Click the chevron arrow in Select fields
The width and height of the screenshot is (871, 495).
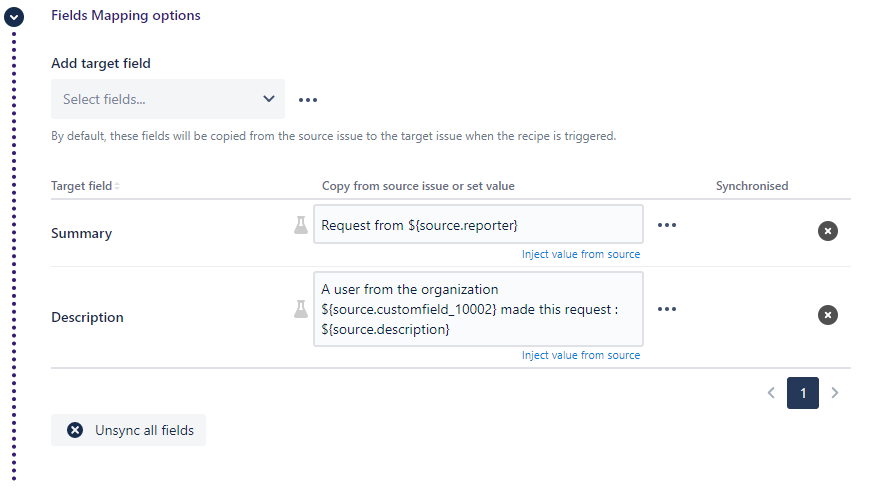click(x=268, y=99)
